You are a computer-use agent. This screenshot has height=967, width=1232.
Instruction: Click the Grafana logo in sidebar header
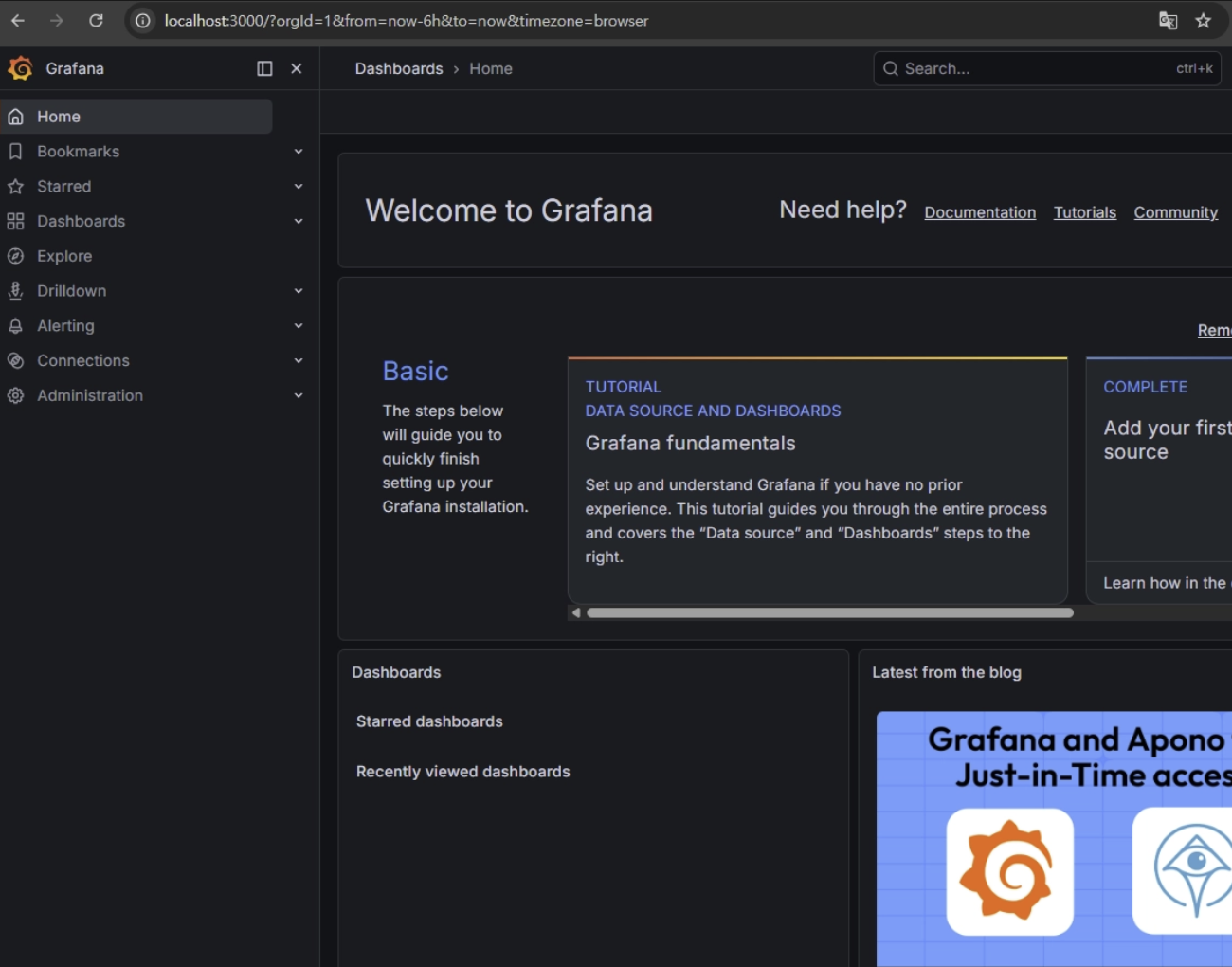(20, 68)
